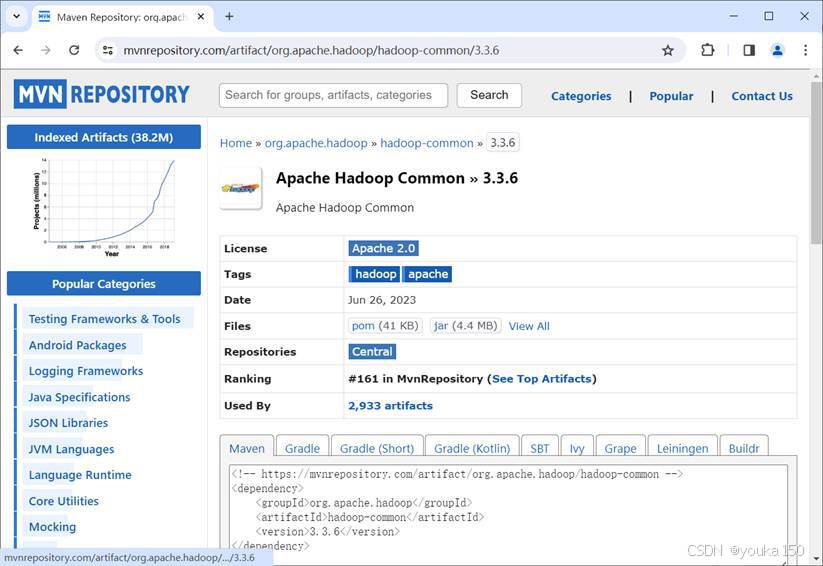Open Logging Frameworks category

[86, 371]
